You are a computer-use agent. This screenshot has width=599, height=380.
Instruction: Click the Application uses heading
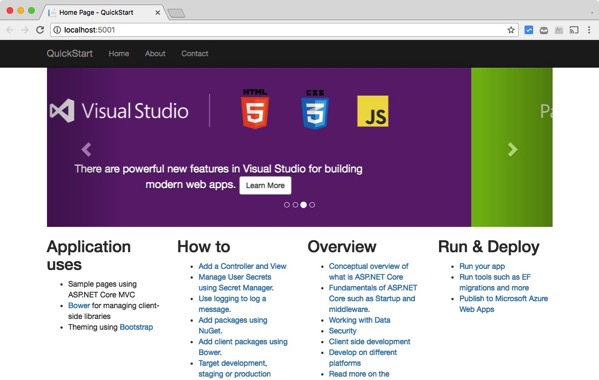(x=89, y=255)
